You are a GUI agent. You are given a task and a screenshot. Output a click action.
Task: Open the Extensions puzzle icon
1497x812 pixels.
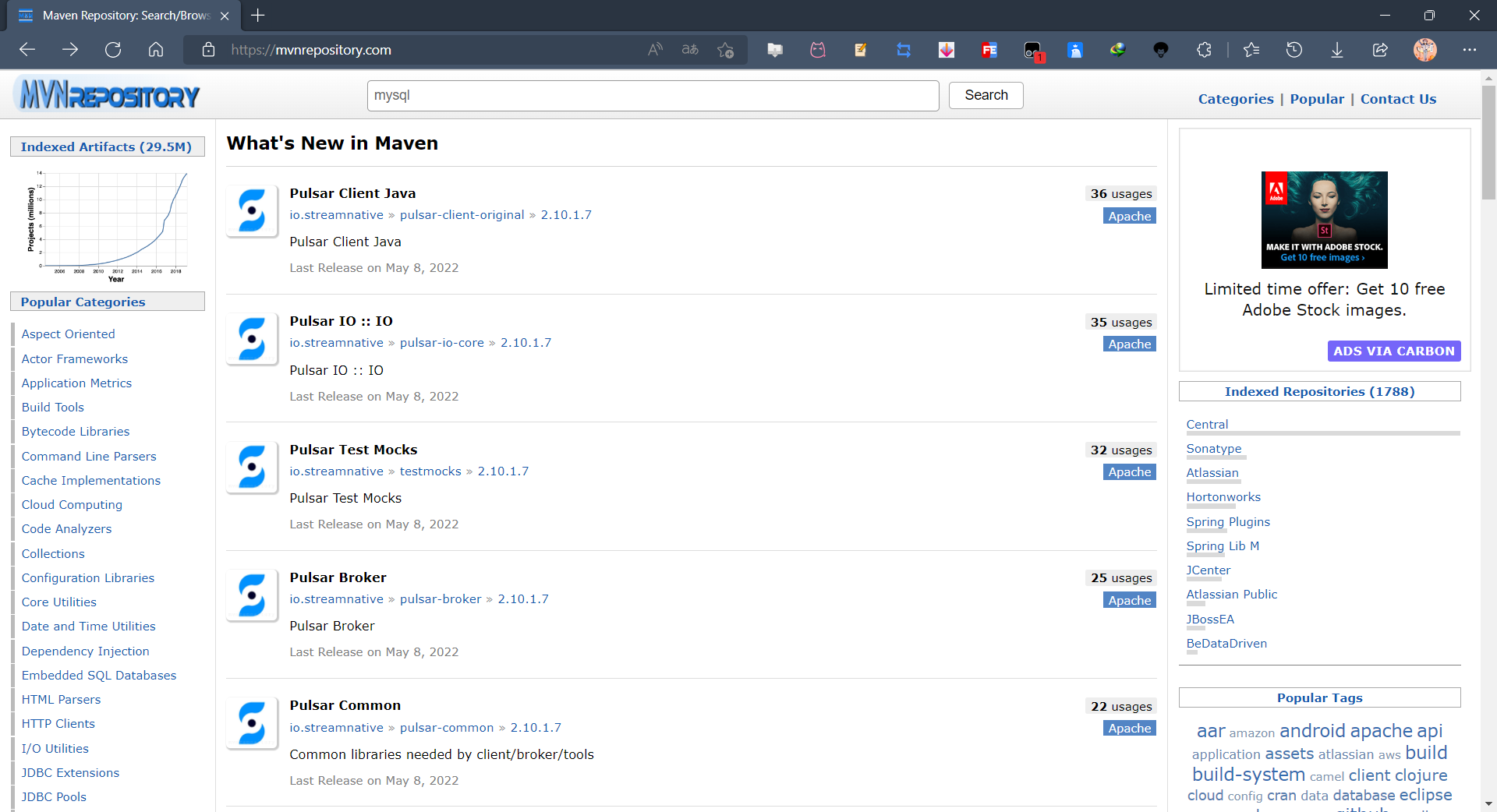1204,50
